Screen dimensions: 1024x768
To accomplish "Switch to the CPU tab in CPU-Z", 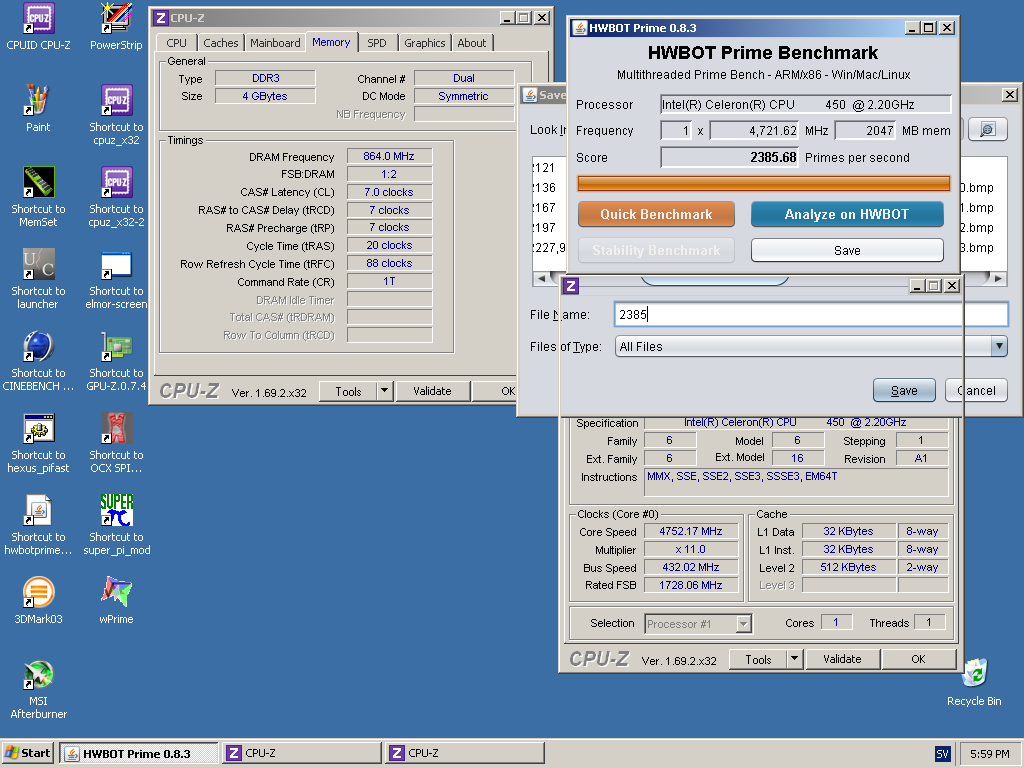I will click(176, 42).
